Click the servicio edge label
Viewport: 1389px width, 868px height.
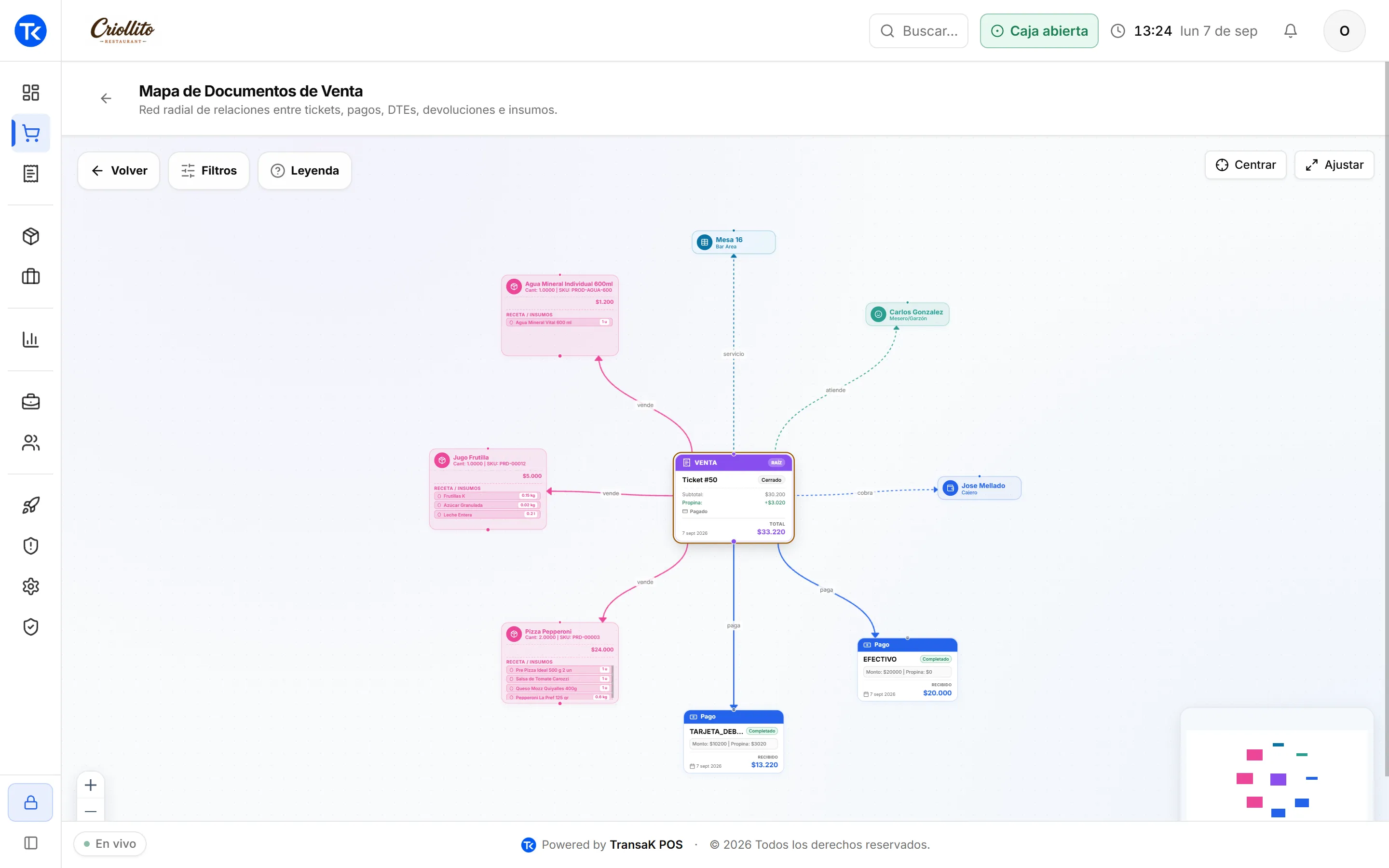(x=734, y=353)
